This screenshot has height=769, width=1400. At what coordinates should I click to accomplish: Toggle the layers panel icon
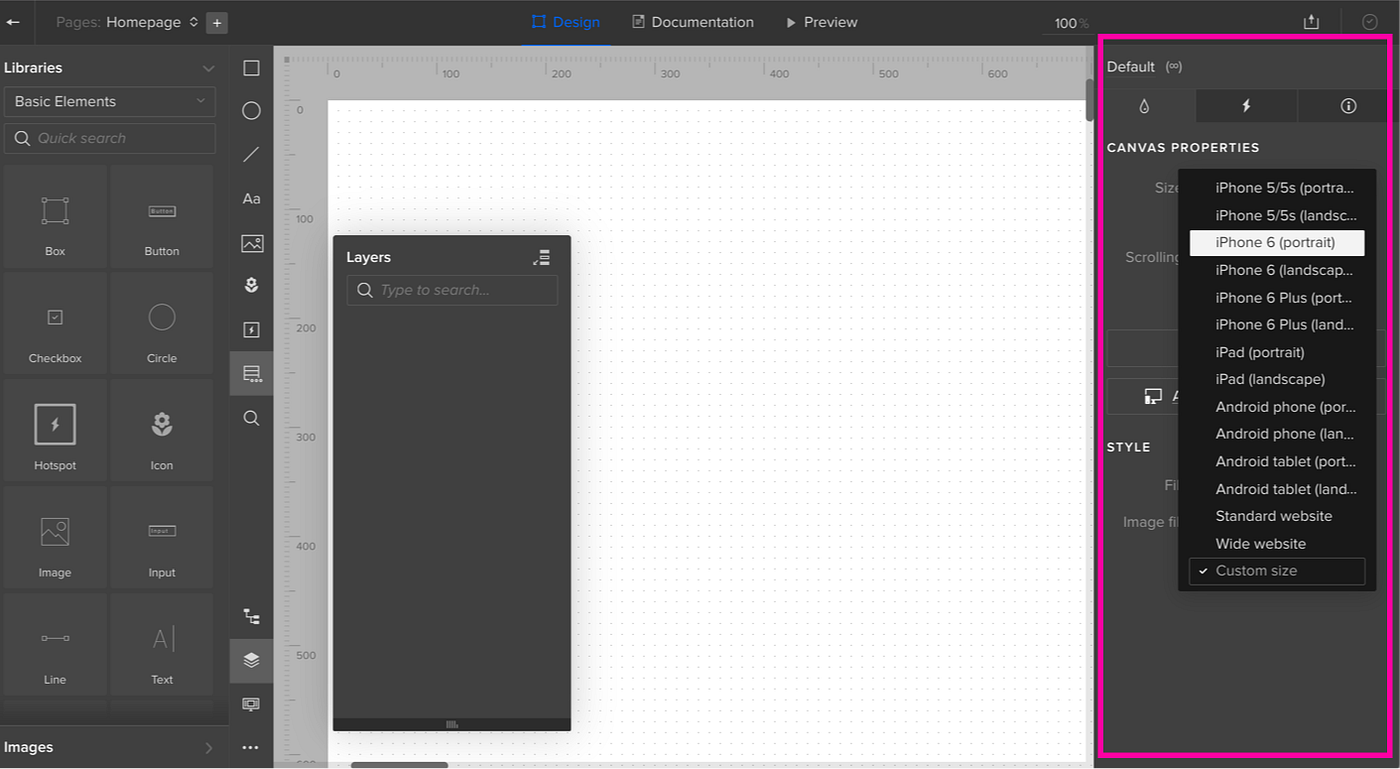[x=251, y=660]
